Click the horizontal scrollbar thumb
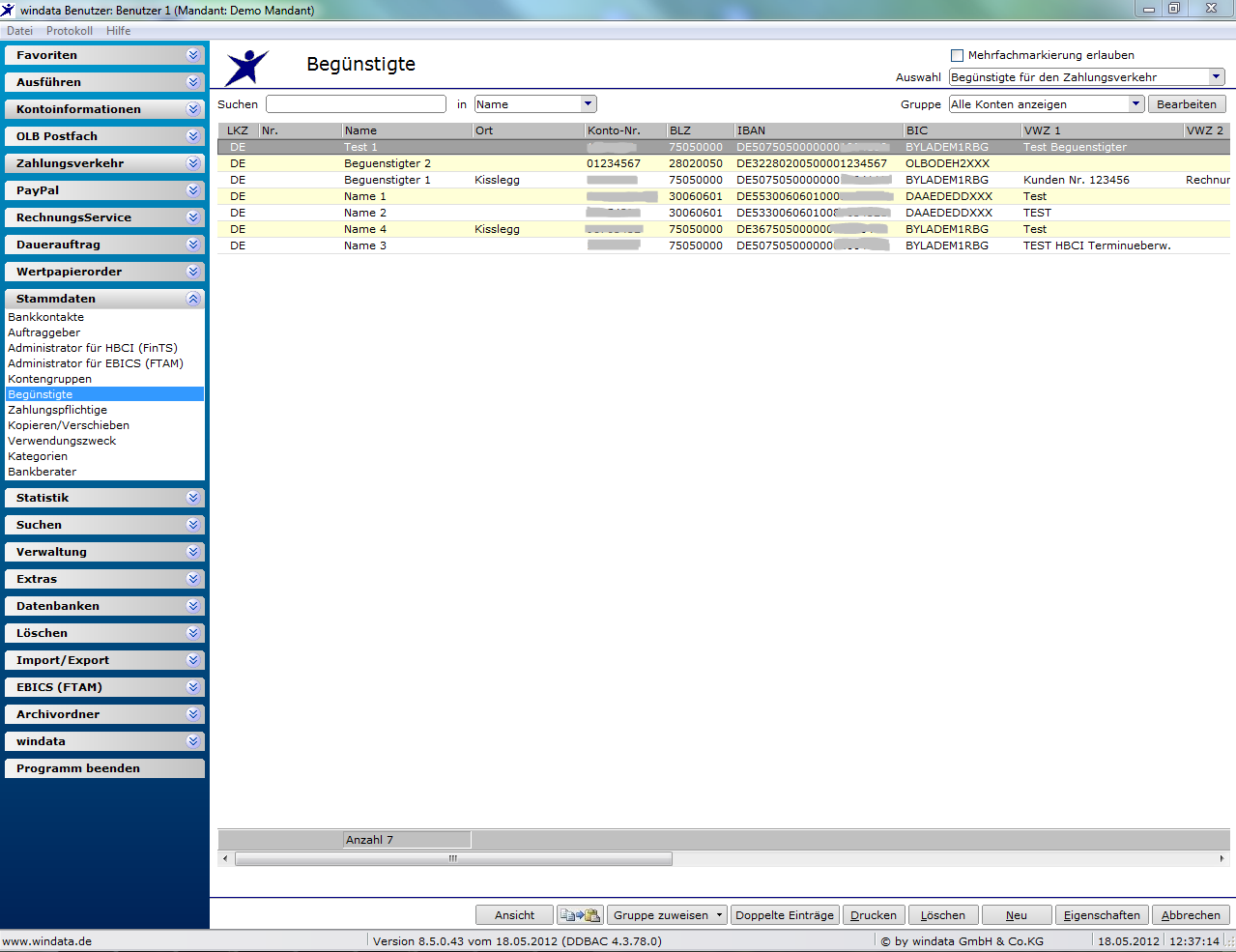The height and width of the screenshot is (952, 1236). click(x=453, y=858)
